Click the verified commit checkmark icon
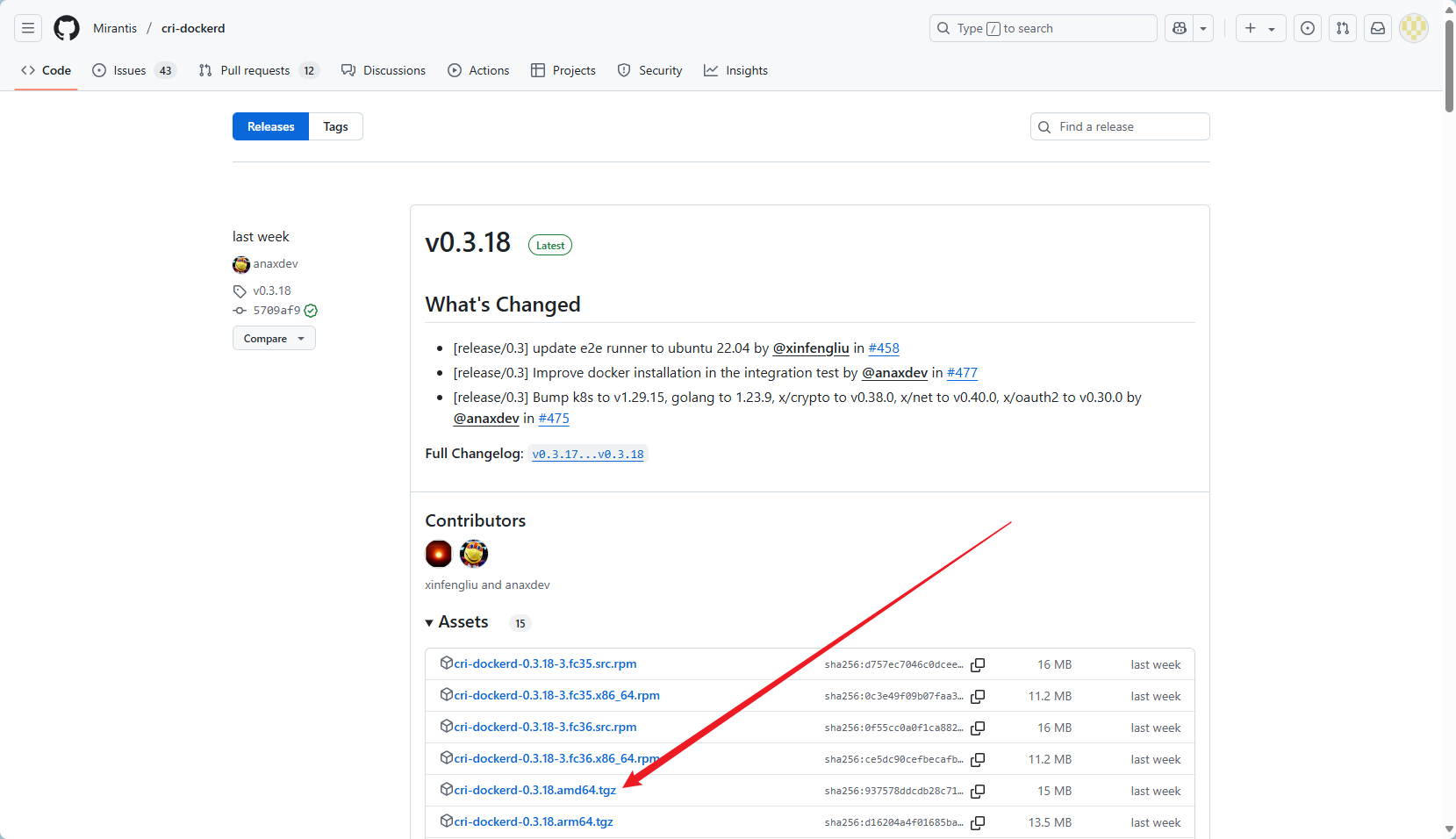This screenshot has height=839, width=1456. (x=311, y=311)
